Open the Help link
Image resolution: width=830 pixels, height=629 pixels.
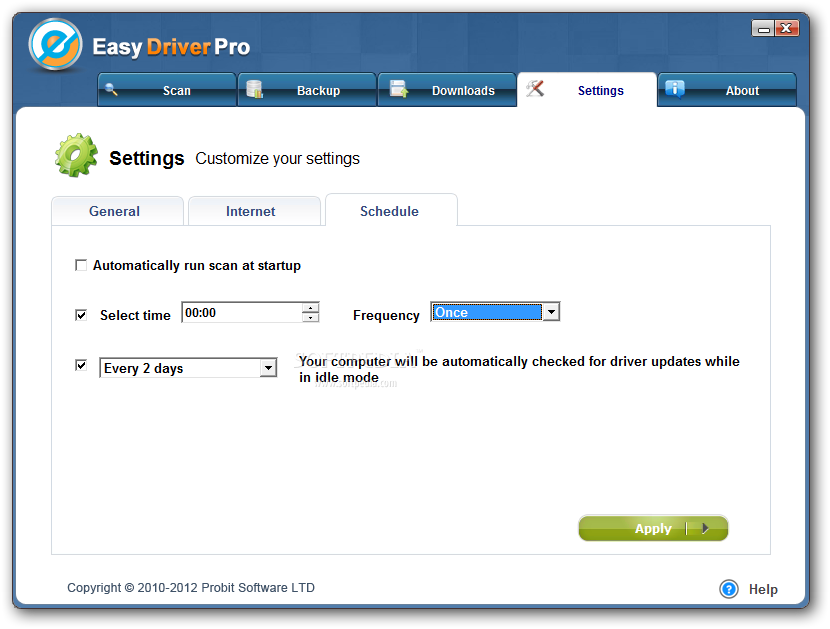click(763, 589)
